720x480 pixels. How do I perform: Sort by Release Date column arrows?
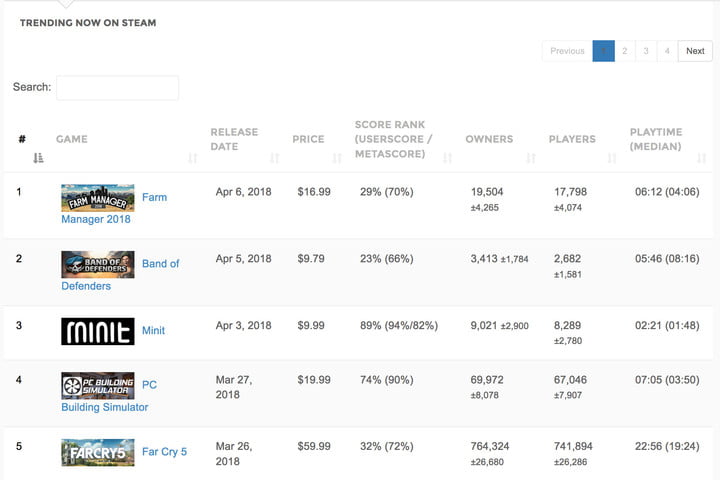pyautogui.click(x=275, y=158)
